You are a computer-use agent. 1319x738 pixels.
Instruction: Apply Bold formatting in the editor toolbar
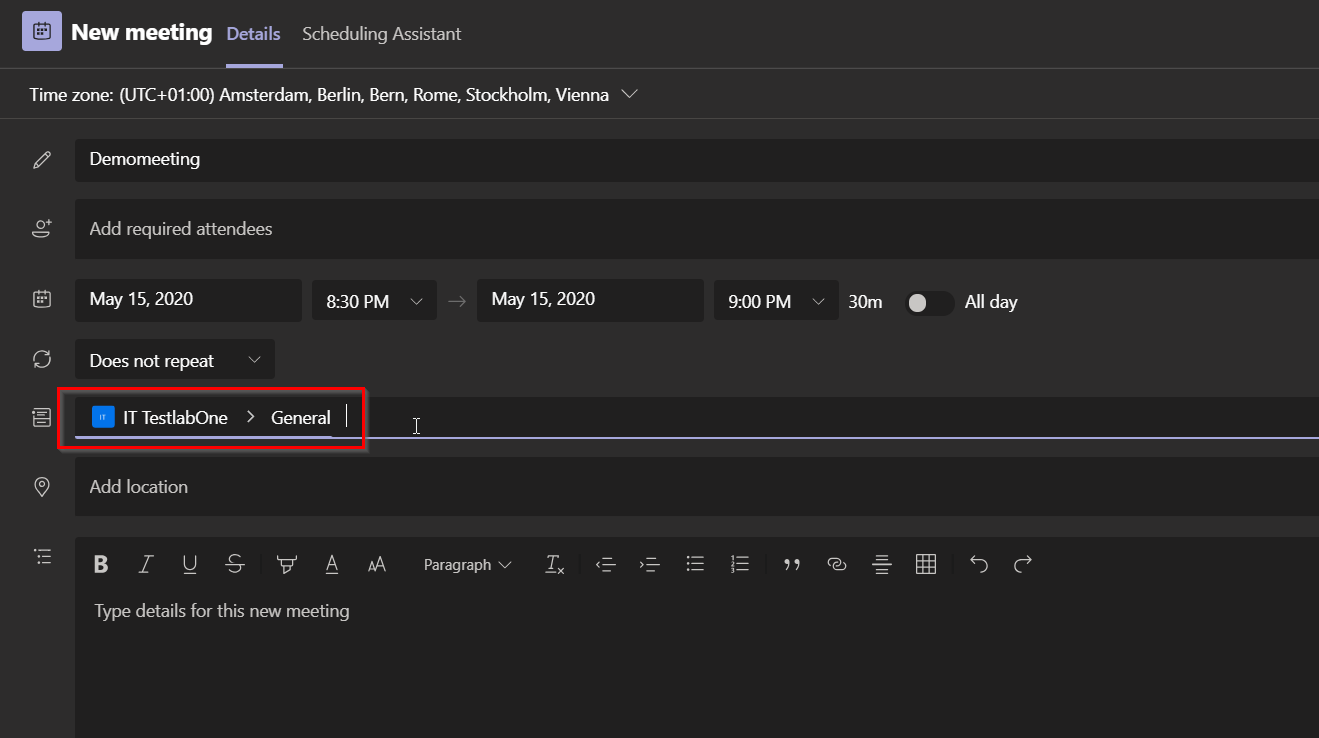101,565
